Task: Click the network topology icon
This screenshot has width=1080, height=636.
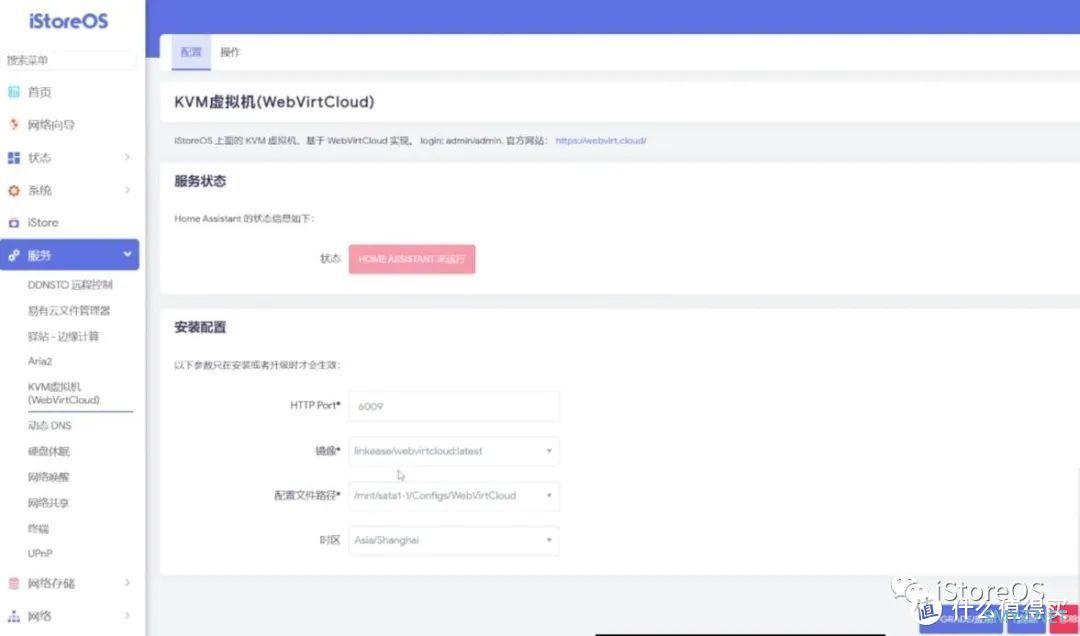Action: pyautogui.click(x=14, y=615)
